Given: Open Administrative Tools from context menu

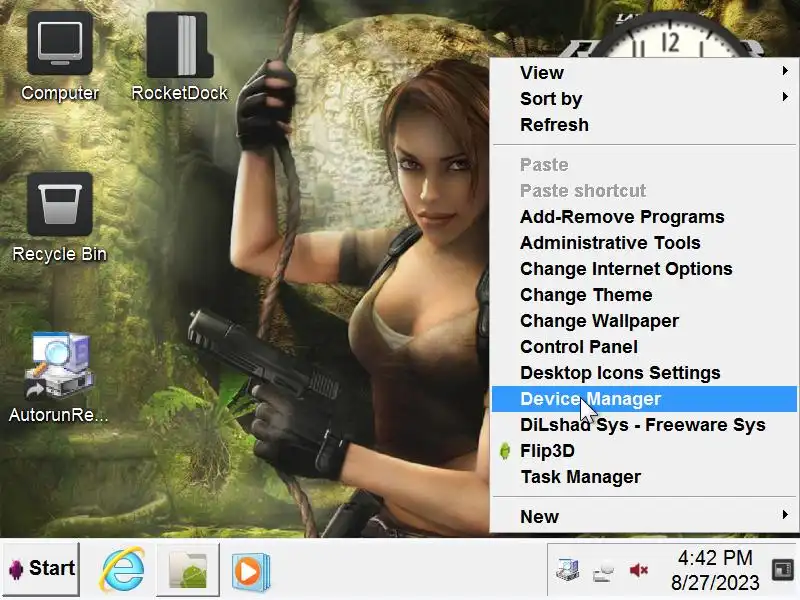Looking at the screenshot, I should pos(644,243).
